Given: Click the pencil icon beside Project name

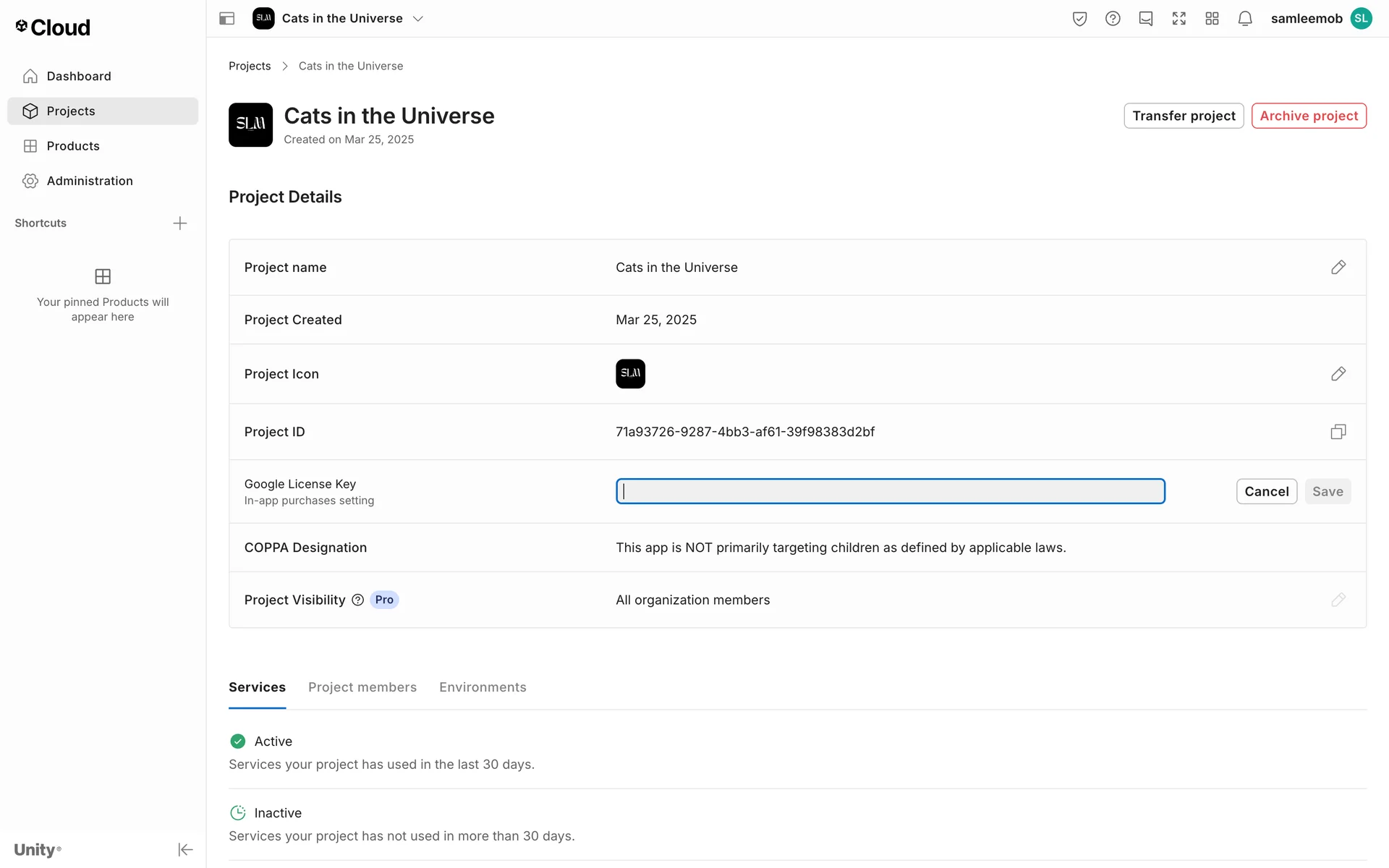Looking at the screenshot, I should coord(1338,268).
